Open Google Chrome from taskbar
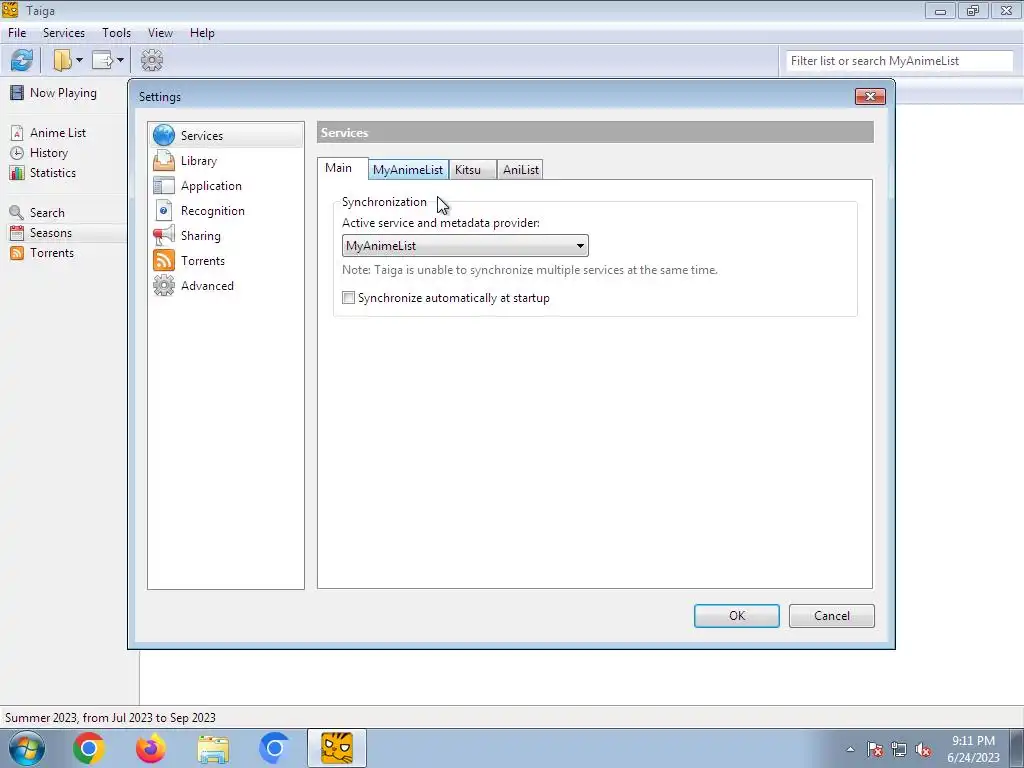Image resolution: width=1024 pixels, height=768 pixels. pos(89,748)
